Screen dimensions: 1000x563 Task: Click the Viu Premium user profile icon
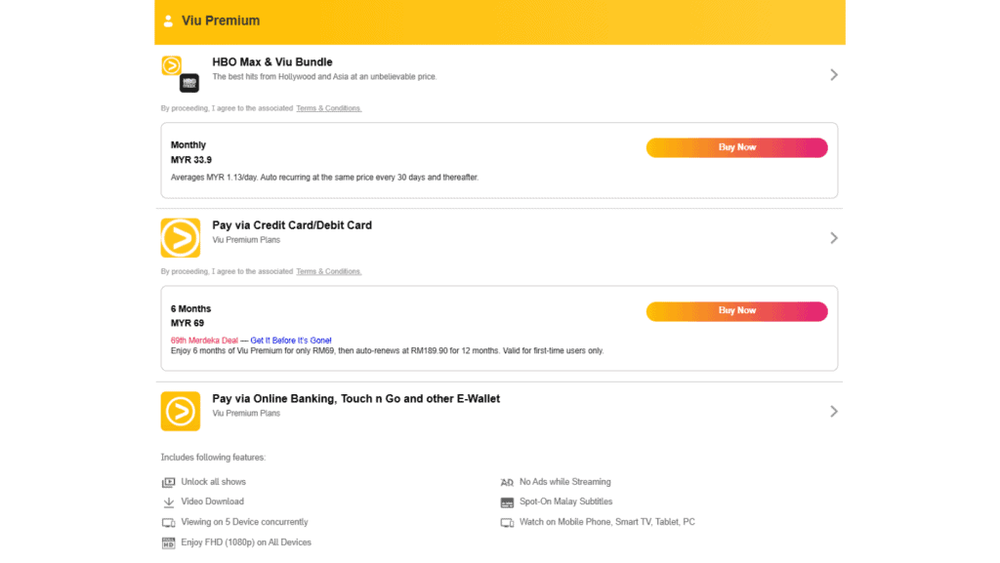pyautogui.click(x=168, y=21)
